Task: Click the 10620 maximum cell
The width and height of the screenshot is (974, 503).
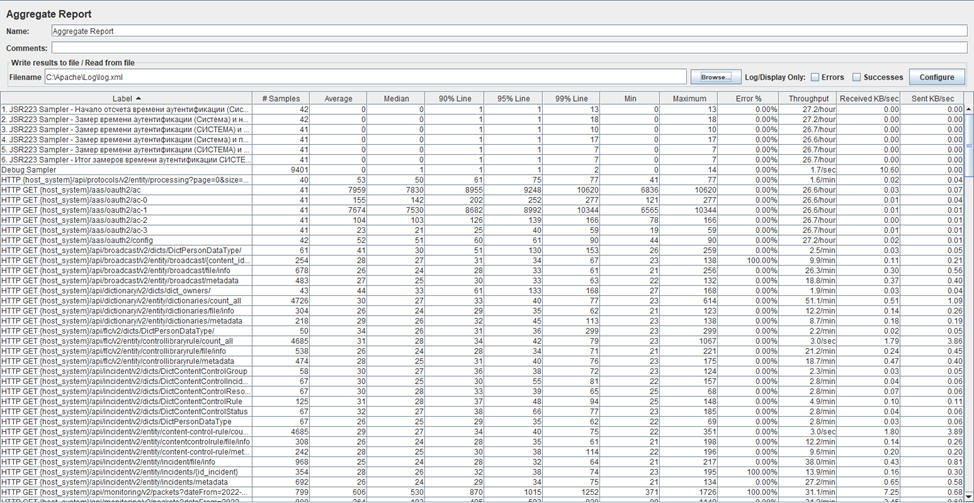Action: pyautogui.click(x=688, y=189)
